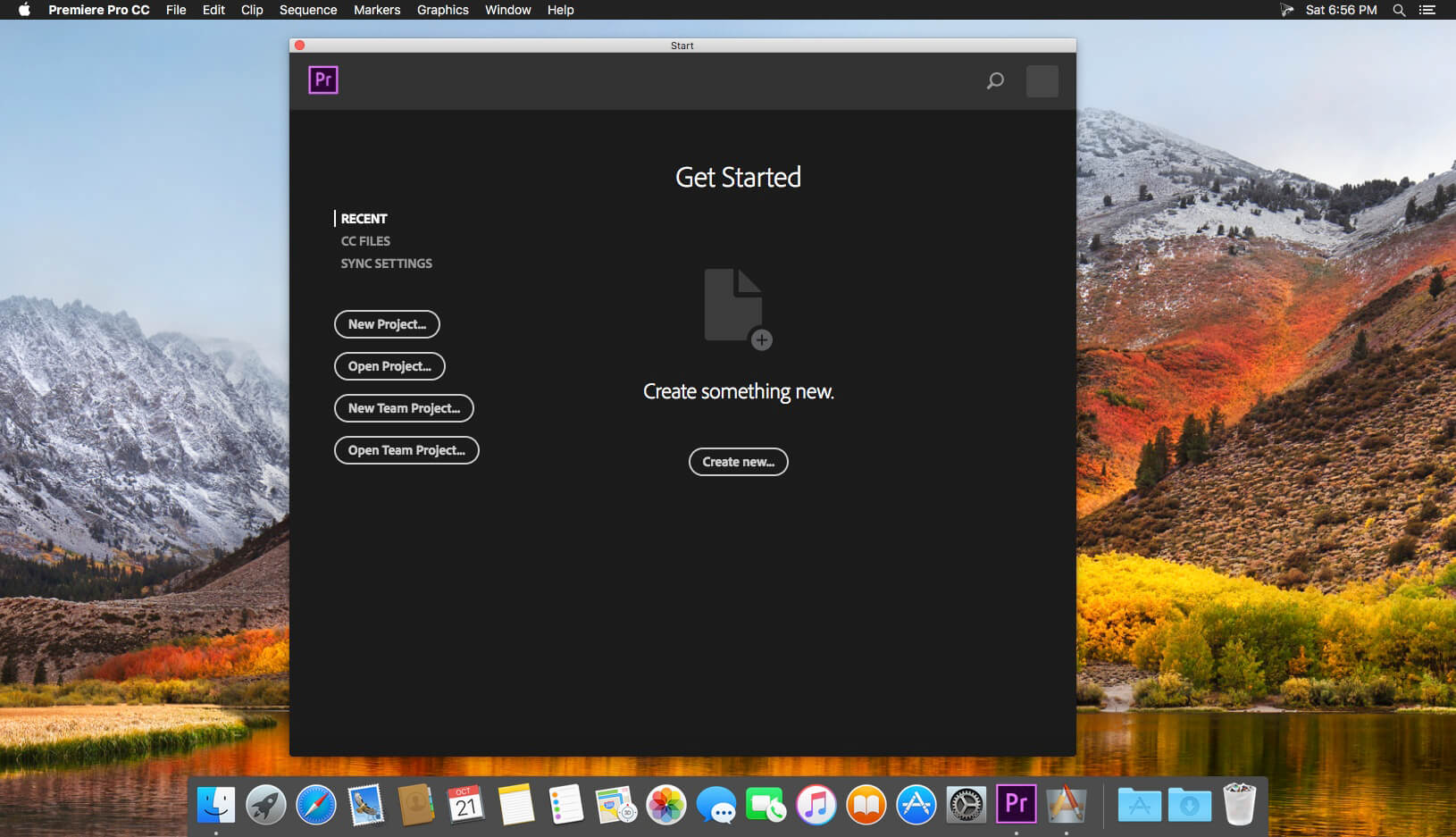
Task: Open the Premiere Pro CC menu
Action: [x=99, y=10]
